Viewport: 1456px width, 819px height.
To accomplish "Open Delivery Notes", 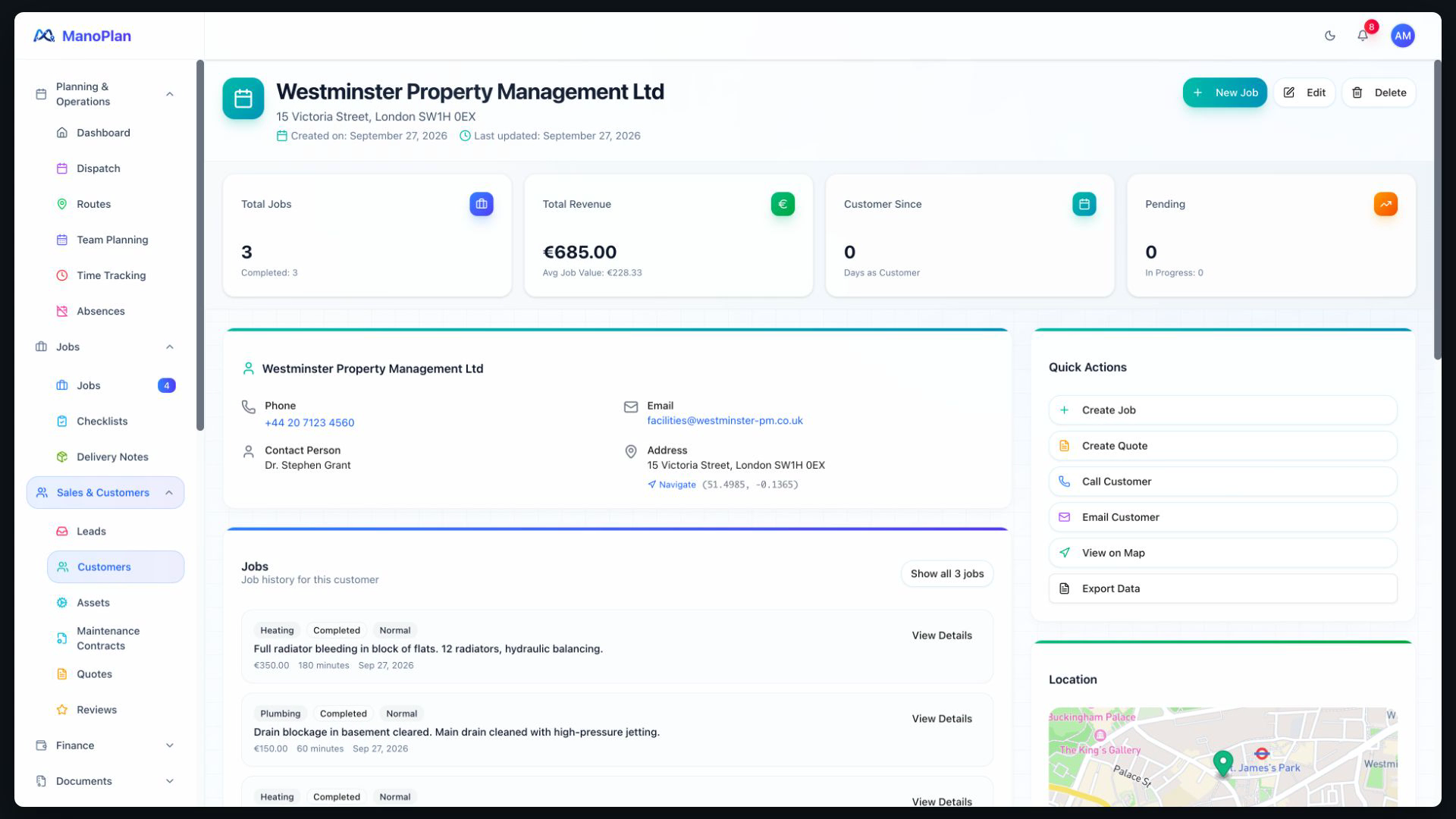I will point(115,457).
